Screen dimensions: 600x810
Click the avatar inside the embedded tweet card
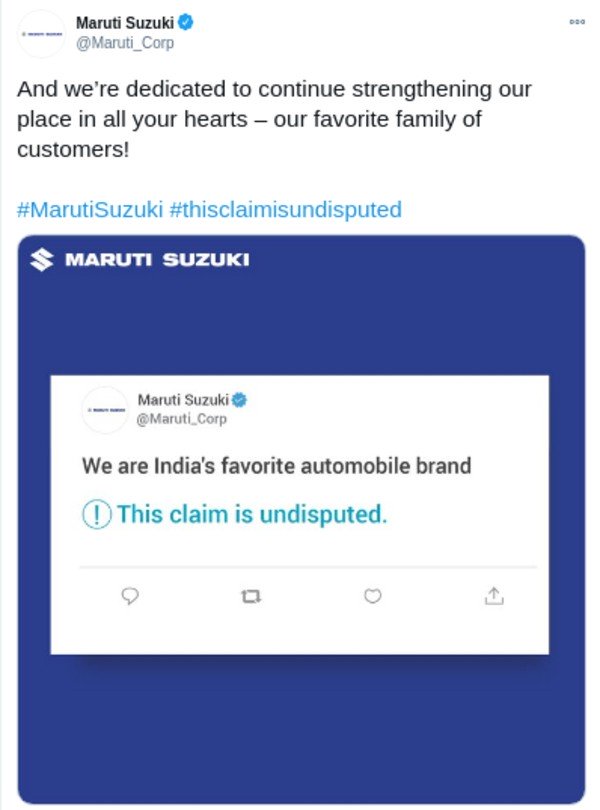pyautogui.click(x=104, y=409)
